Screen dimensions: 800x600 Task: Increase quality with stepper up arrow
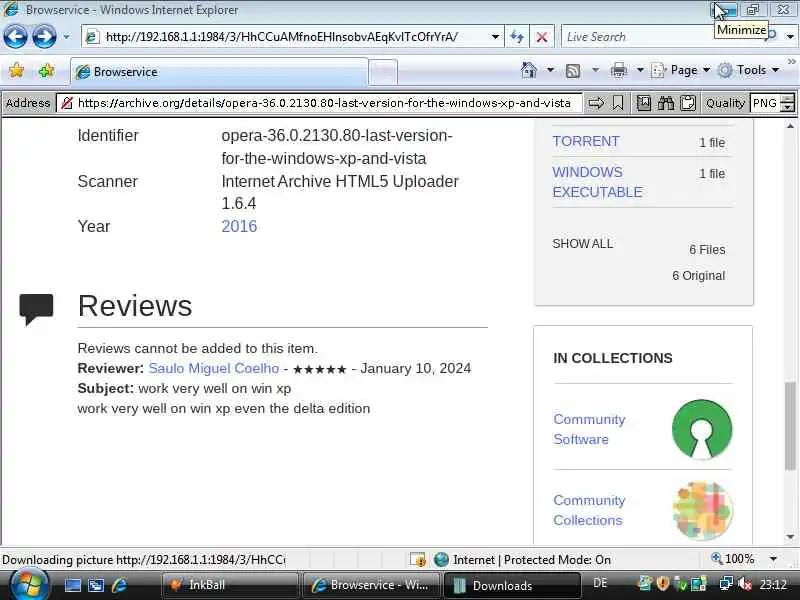point(788,98)
